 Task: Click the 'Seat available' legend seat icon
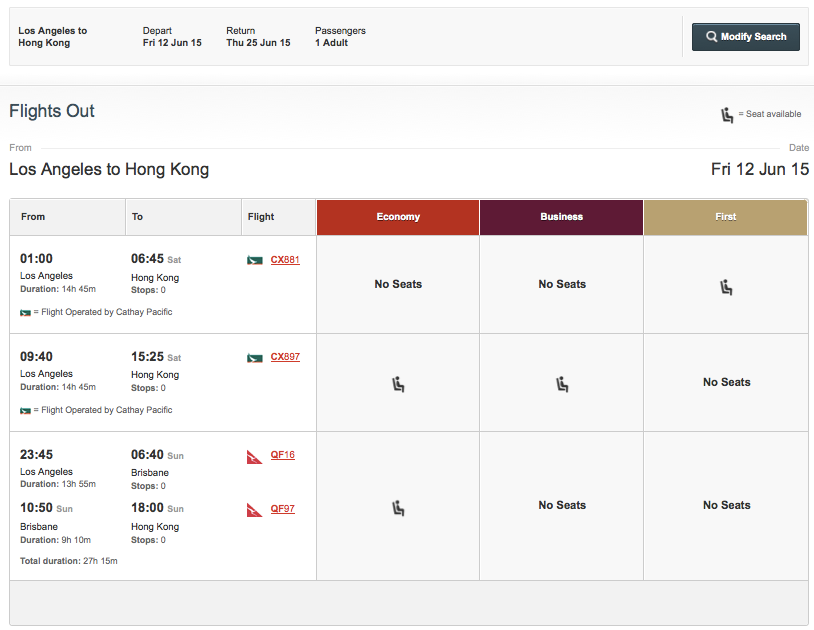click(x=728, y=115)
